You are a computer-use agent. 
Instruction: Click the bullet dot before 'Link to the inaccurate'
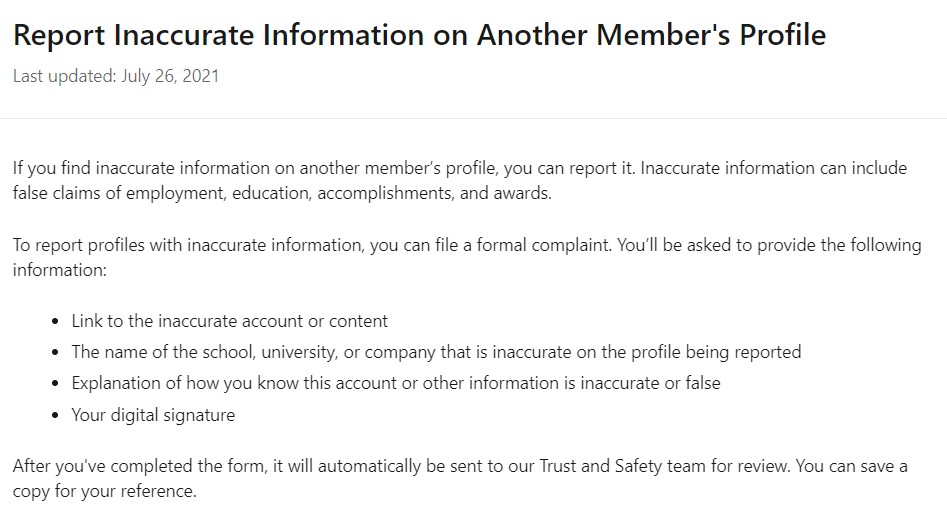pyautogui.click(x=56, y=322)
